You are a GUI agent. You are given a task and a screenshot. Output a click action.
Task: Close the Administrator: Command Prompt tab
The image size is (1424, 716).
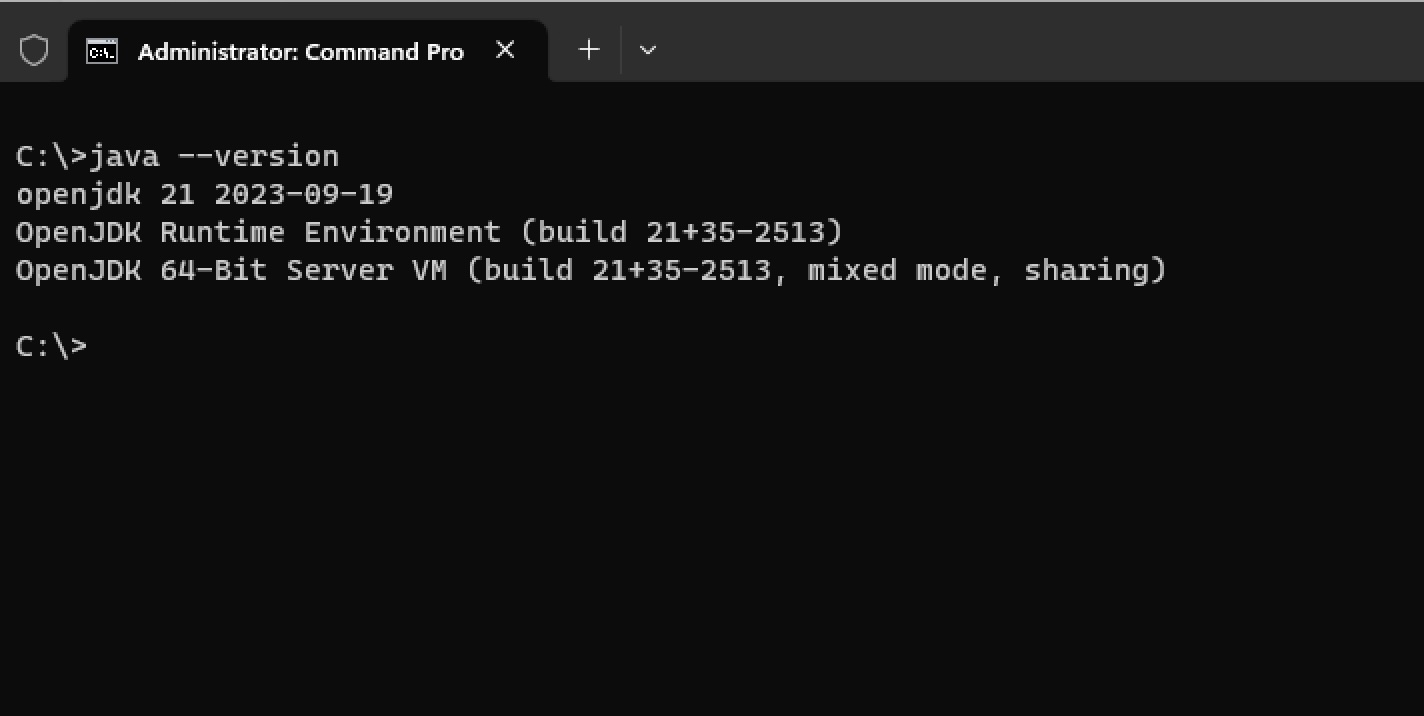pyautogui.click(x=505, y=50)
